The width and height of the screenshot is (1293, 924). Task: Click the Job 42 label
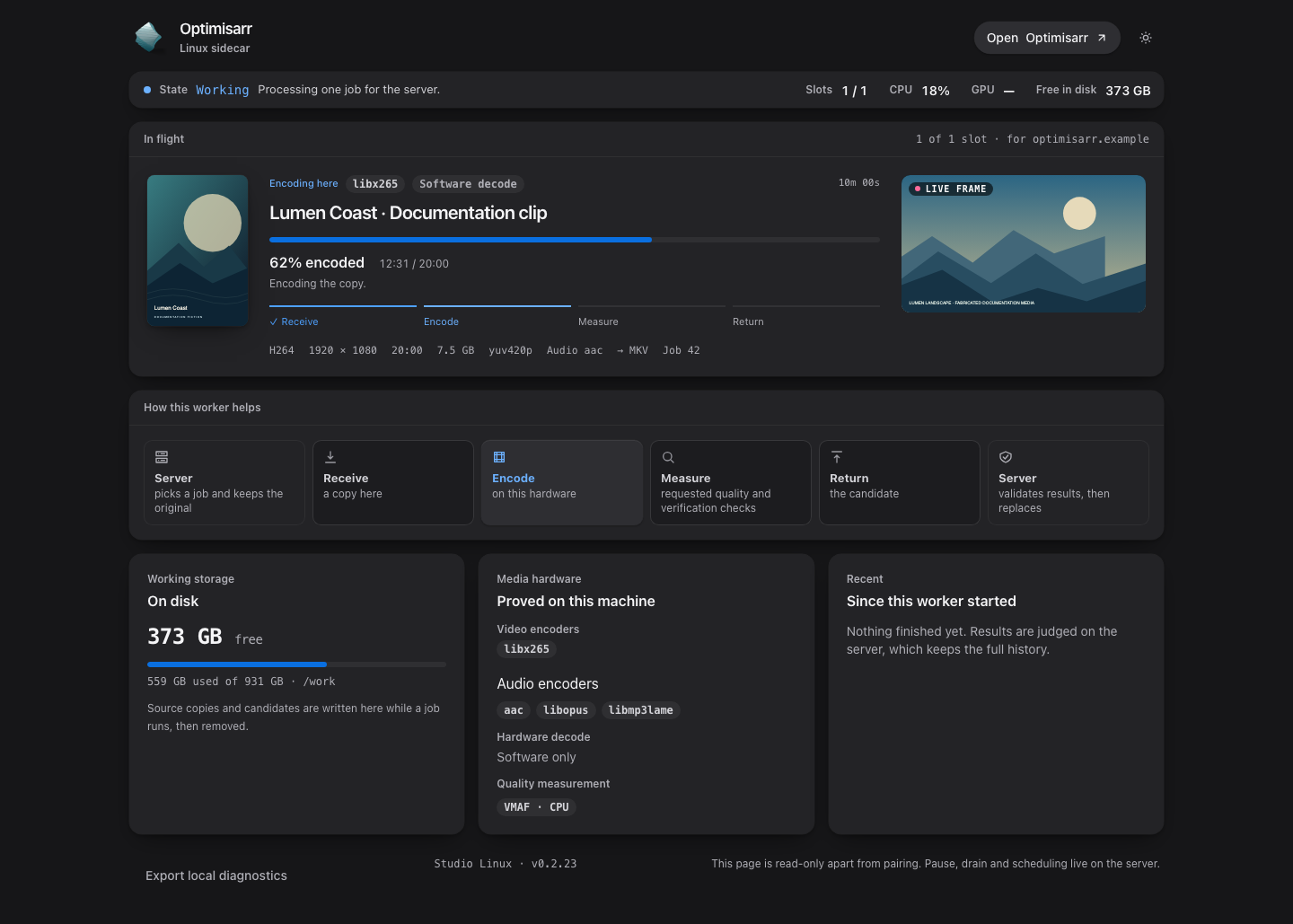coord(682,350)
